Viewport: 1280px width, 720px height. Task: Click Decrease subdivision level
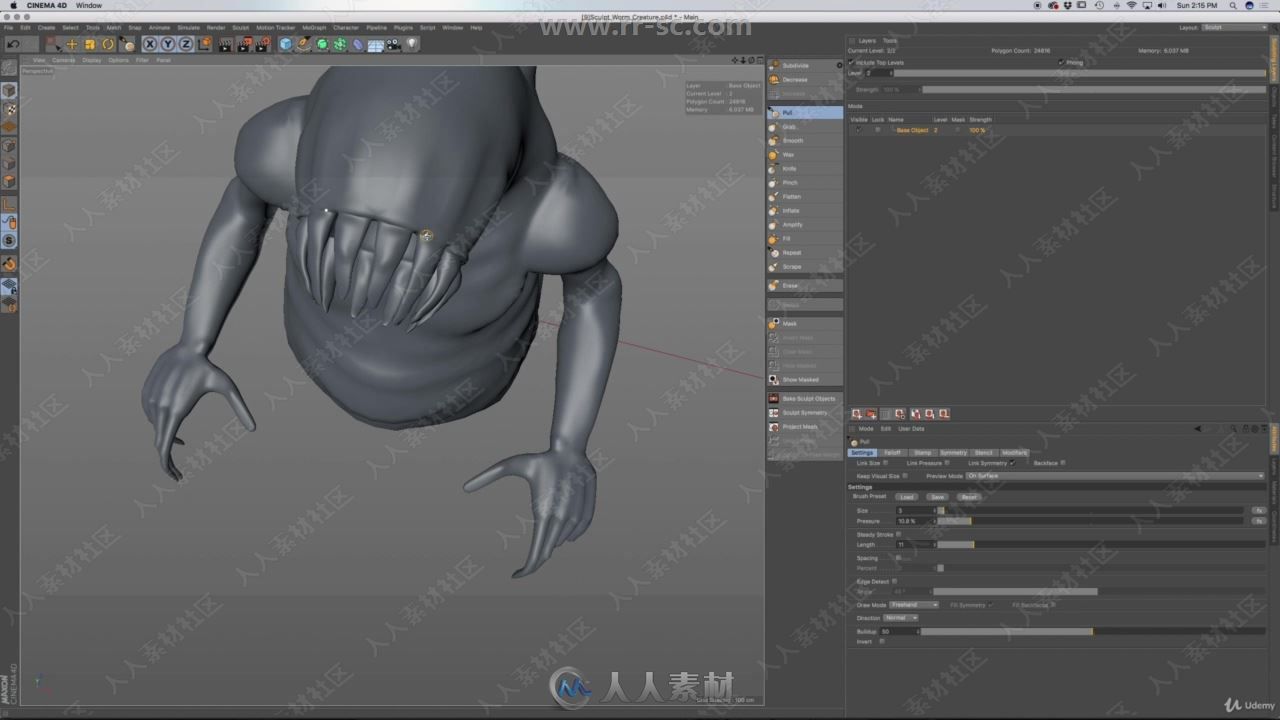tap(805, 80)
